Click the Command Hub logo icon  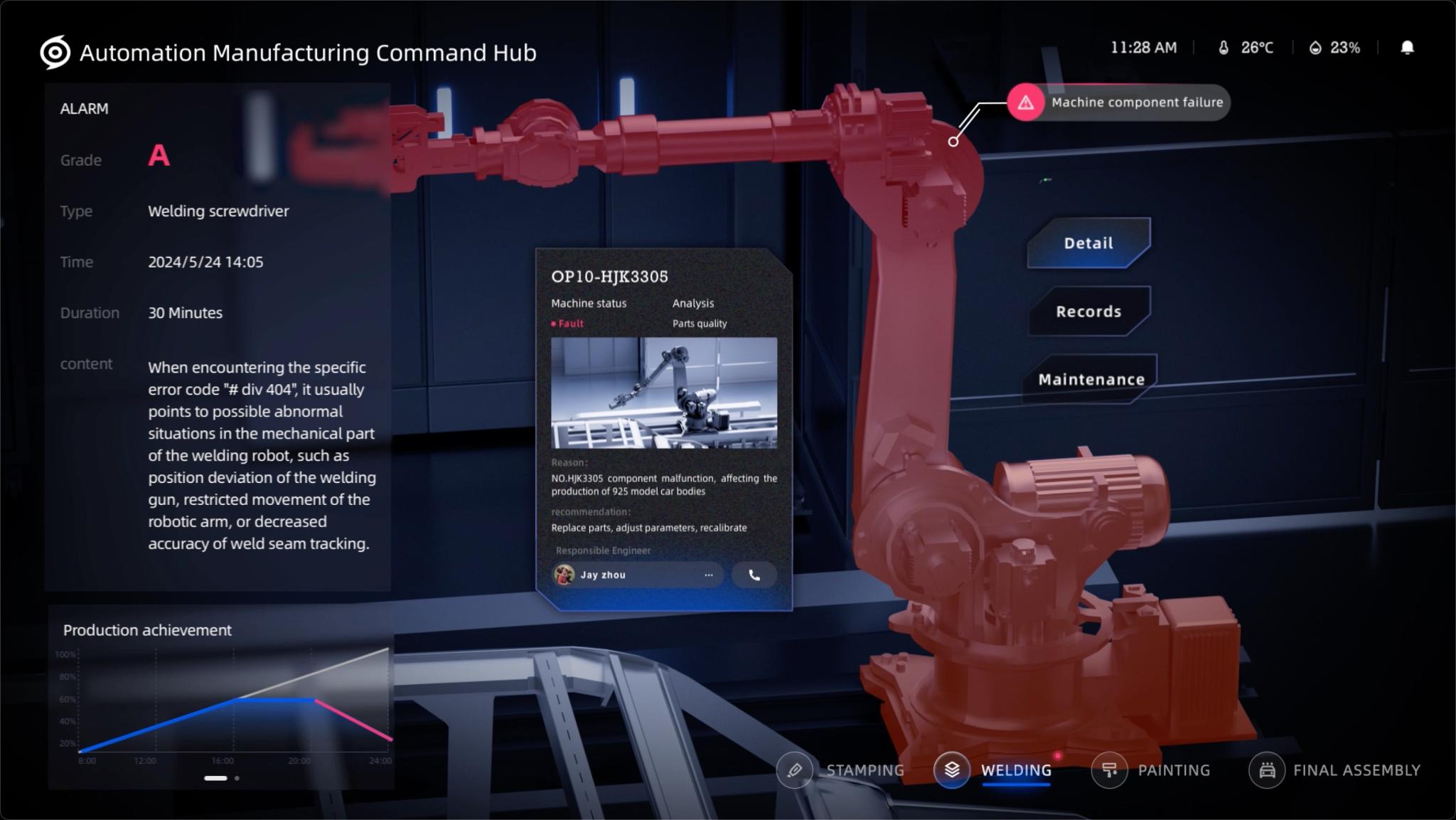coord(55,53)
